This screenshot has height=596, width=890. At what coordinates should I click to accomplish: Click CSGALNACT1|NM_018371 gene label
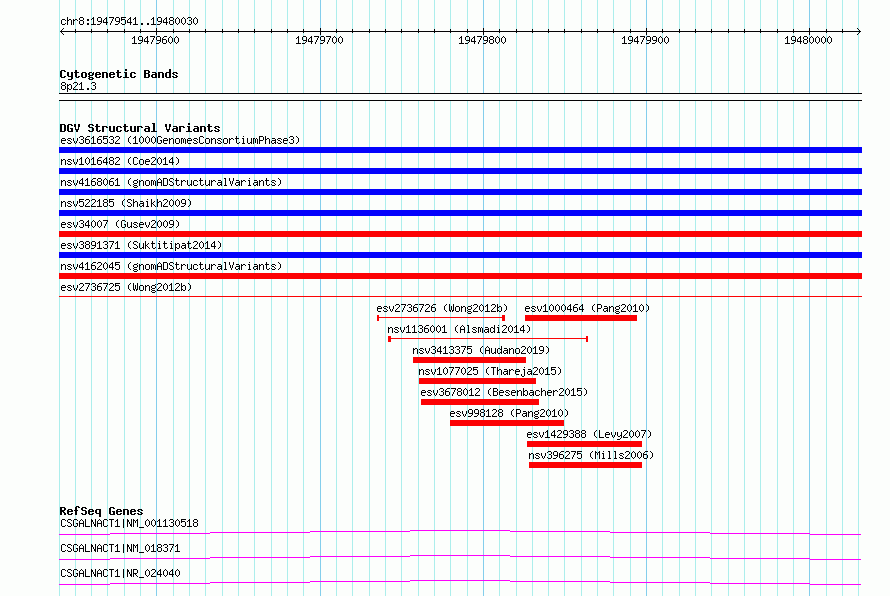120,548
